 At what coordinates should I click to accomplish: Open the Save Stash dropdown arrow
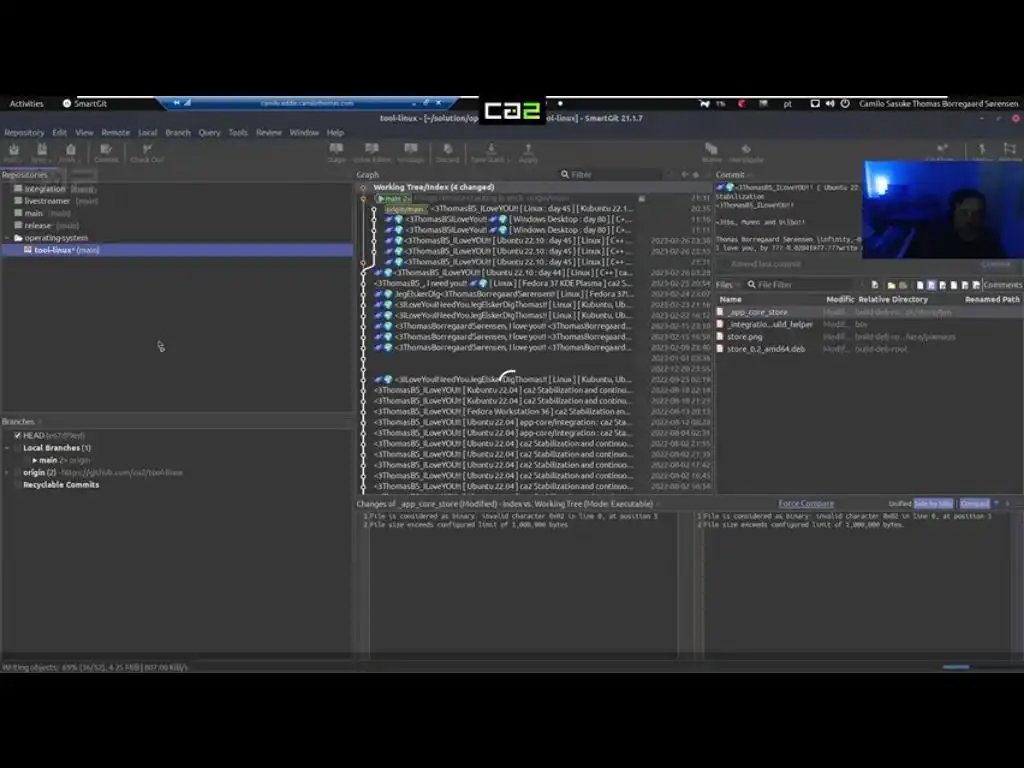[x=507, y=160]
